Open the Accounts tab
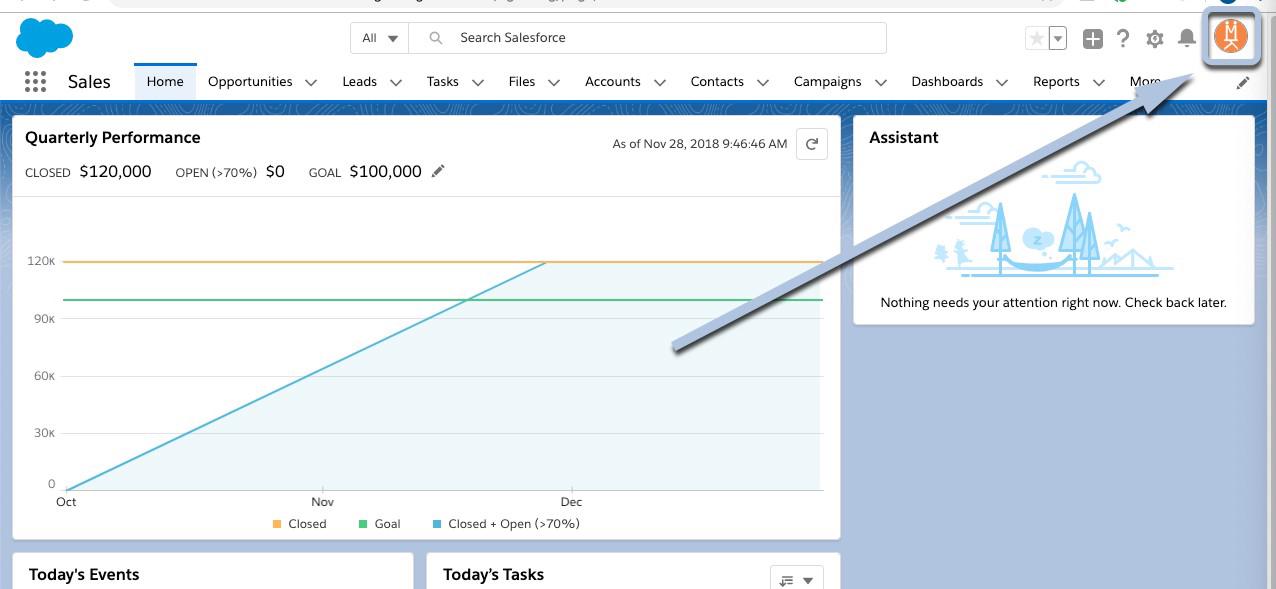Screen dimensions: 1276x589 pos(612,82)
